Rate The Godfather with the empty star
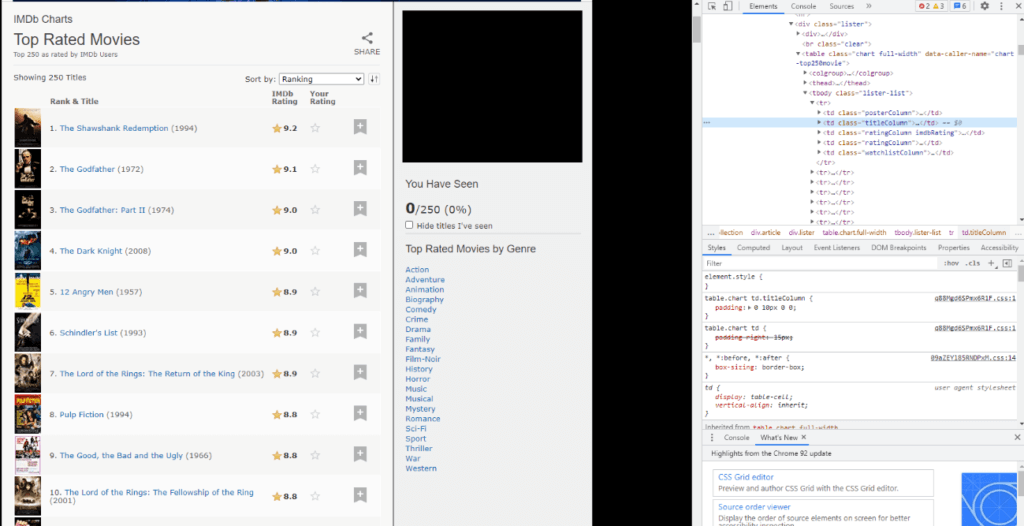The height and width of the screenshot is (526, 1024). [x=315, y=169]
